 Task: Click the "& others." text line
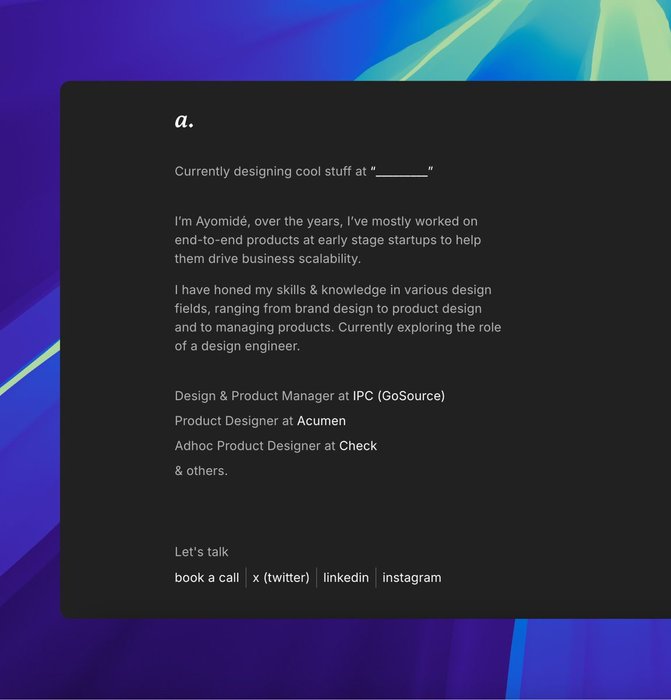[201, 471]
